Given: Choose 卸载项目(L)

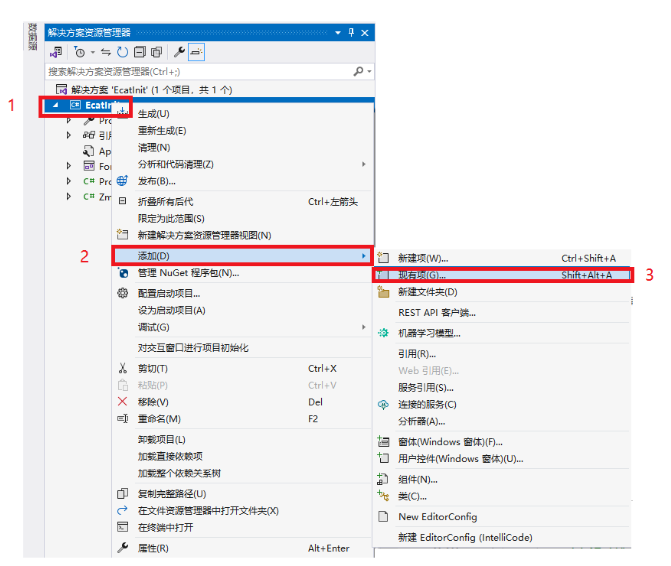Looking at the screenshot, I should (162, 439).
